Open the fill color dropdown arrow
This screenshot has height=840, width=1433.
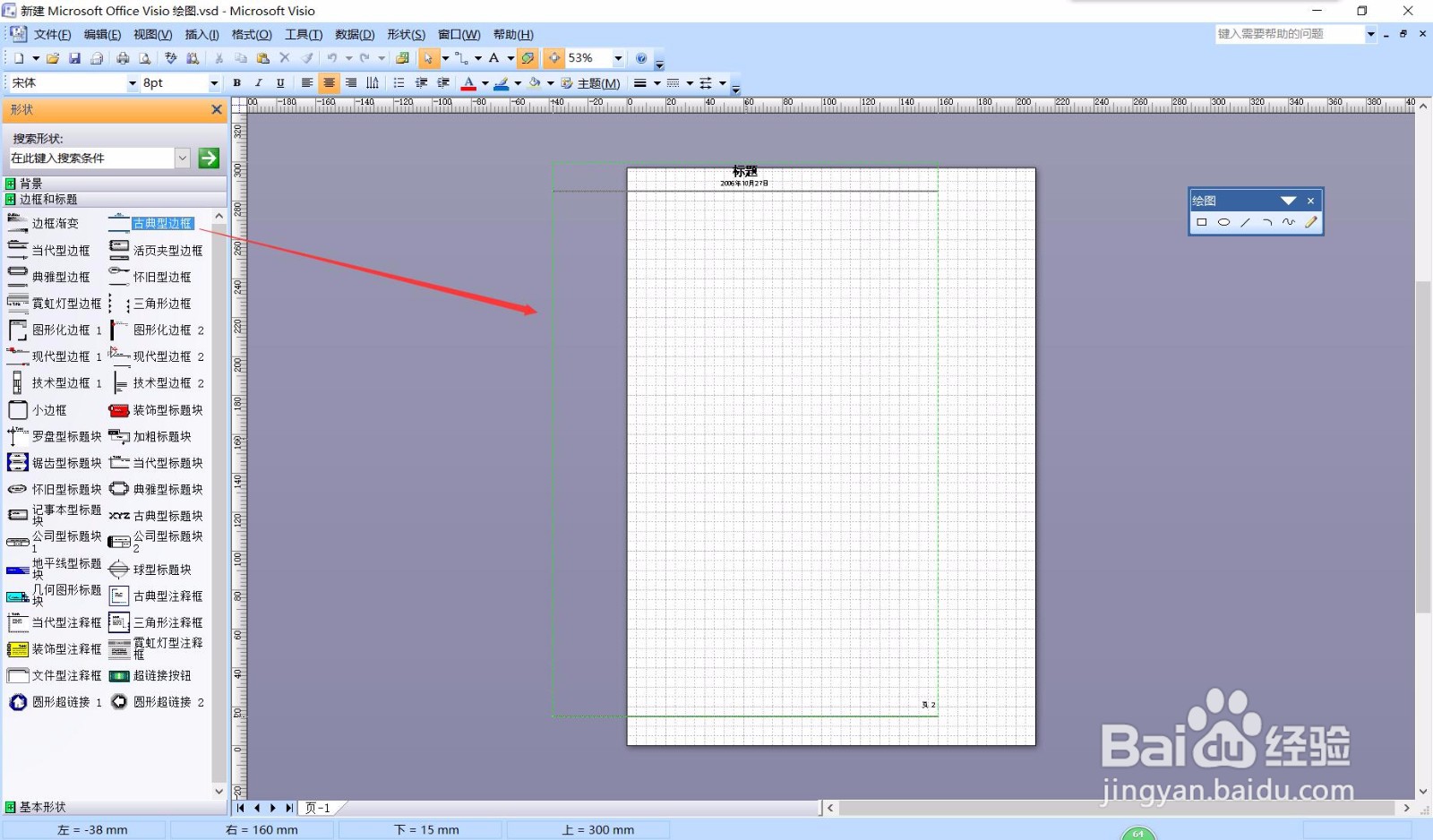[x=550, y=83]
